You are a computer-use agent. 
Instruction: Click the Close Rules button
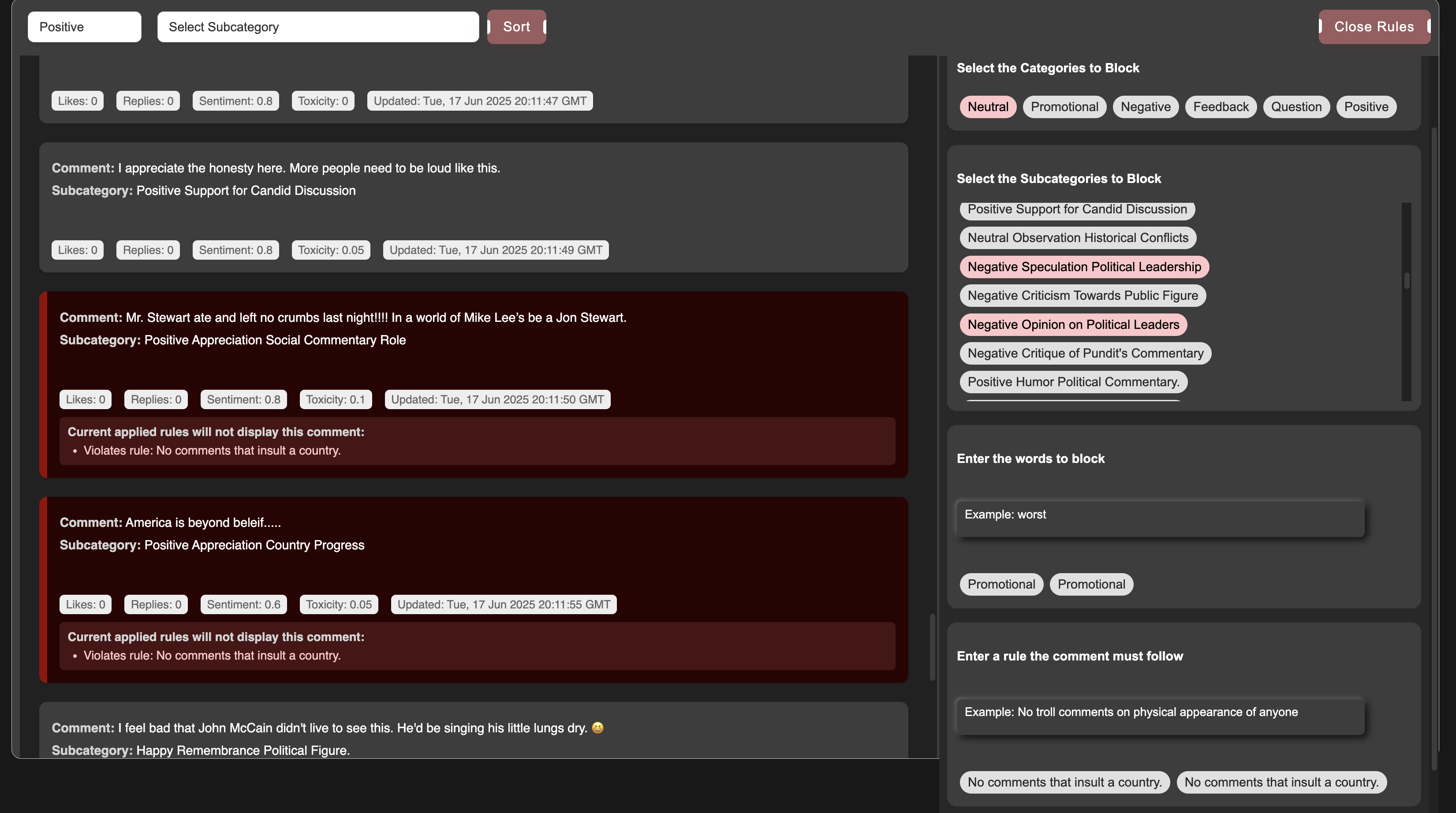click(x=1374, y=26)
